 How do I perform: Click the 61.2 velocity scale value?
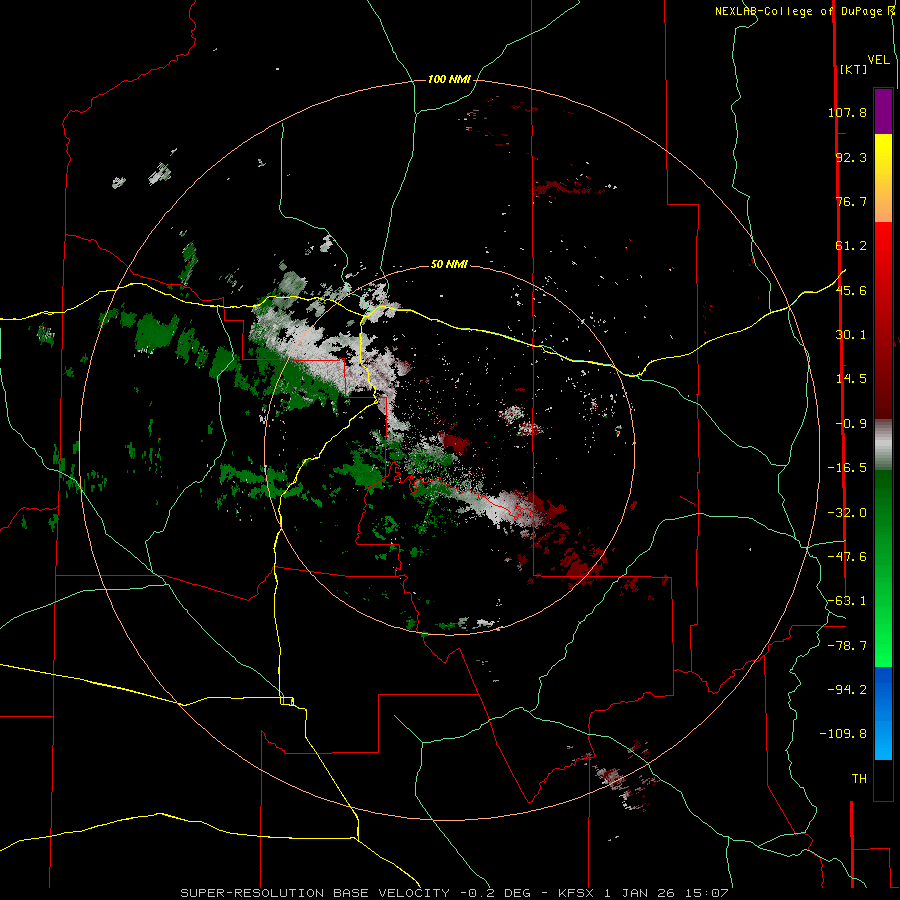(851, 246)
